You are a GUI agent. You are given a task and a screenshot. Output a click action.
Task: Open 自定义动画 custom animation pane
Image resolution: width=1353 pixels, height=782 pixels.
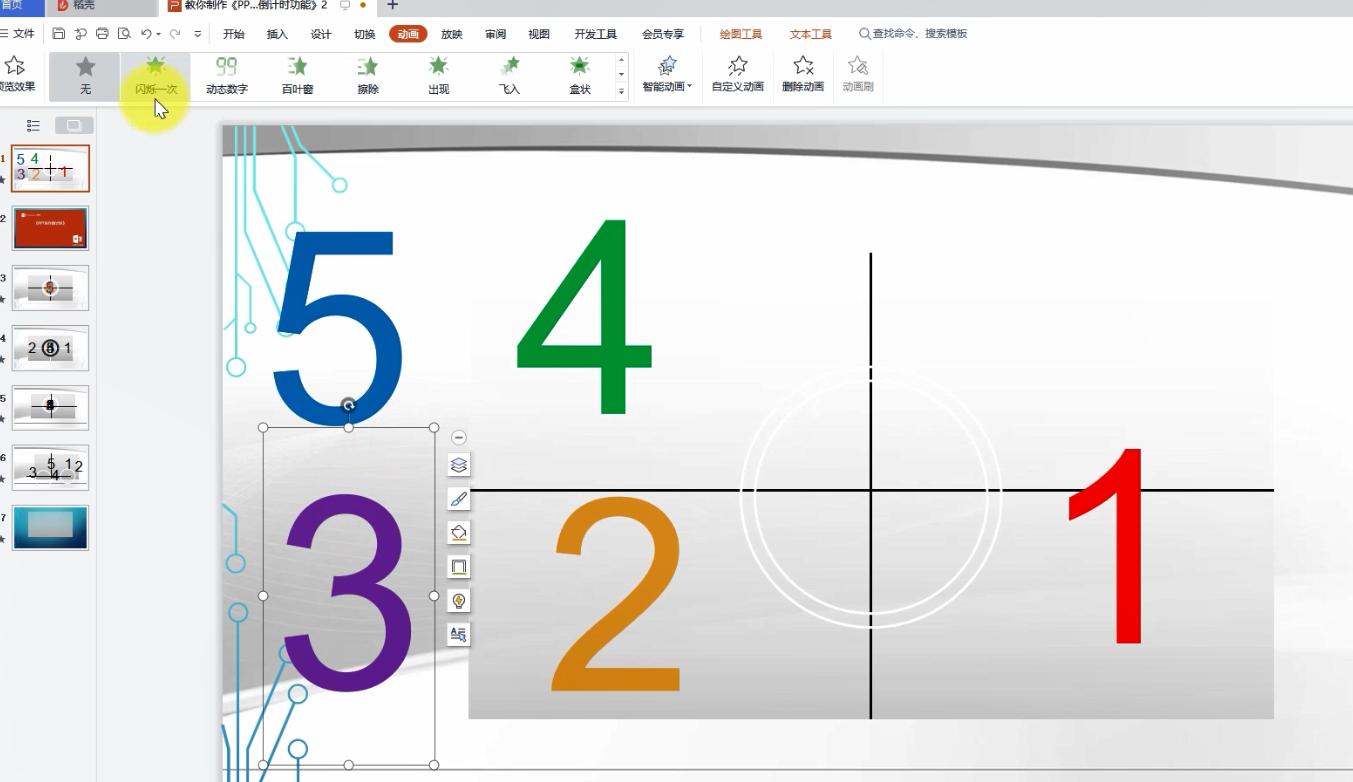(738, 75)
